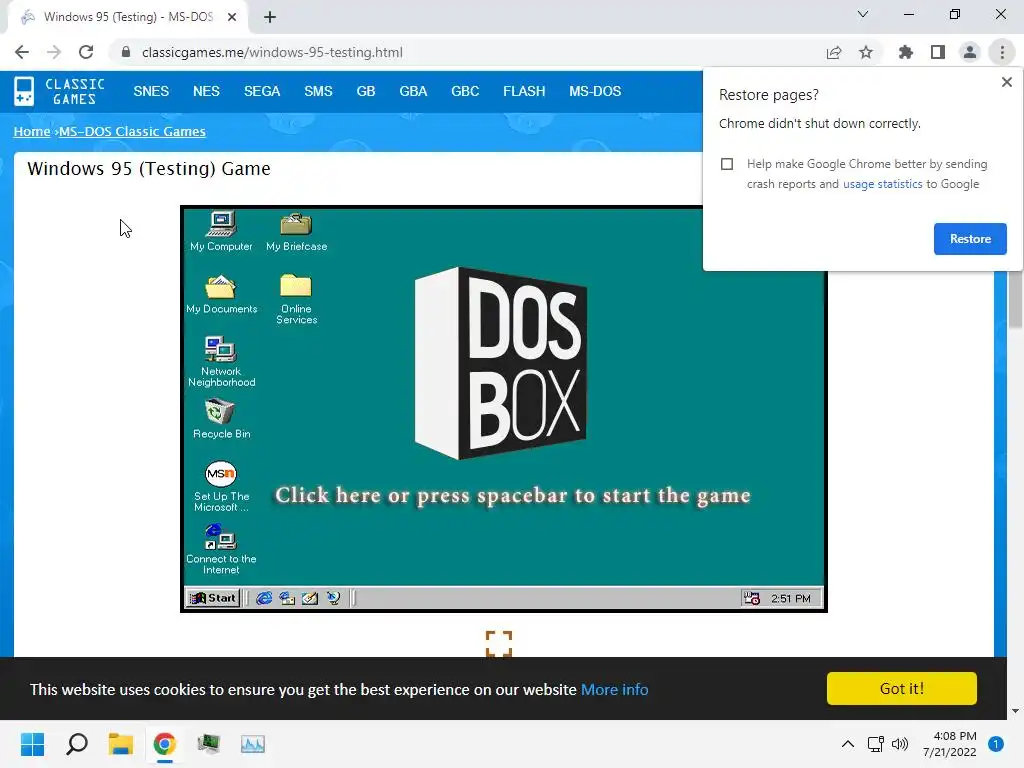
Task: Click the Classic Games site logo
Action: tap(59, 91)
